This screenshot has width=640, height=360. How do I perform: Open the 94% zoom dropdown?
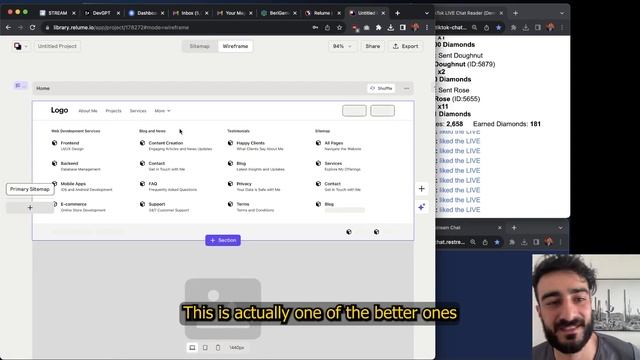coord(342,46)
